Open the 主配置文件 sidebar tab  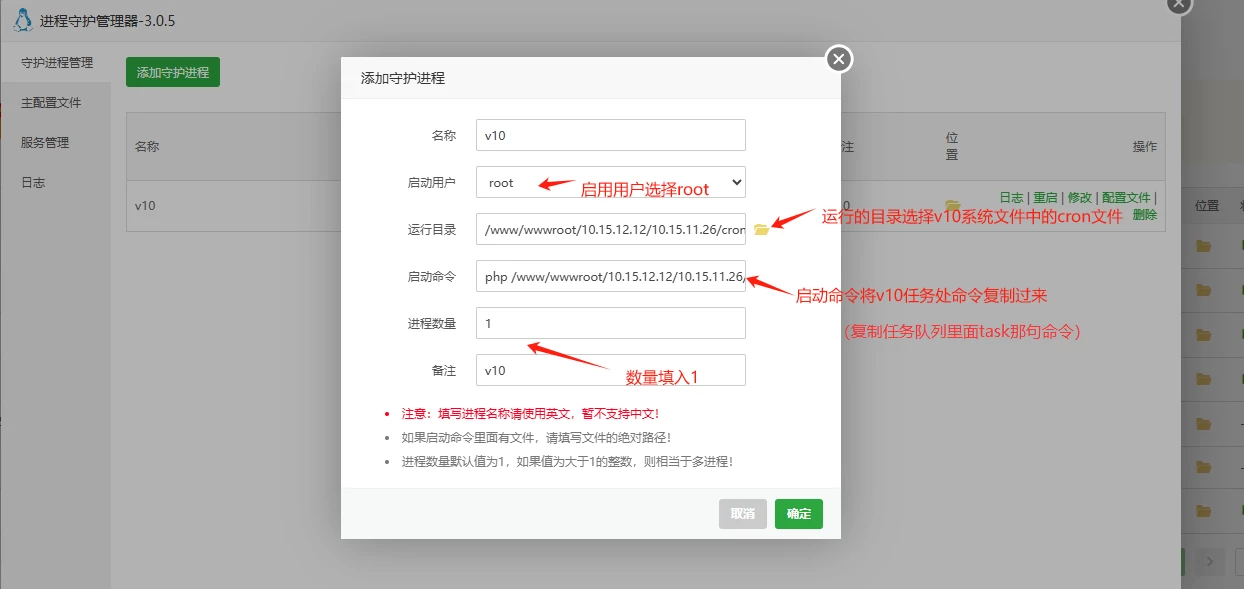click(51, 103)
